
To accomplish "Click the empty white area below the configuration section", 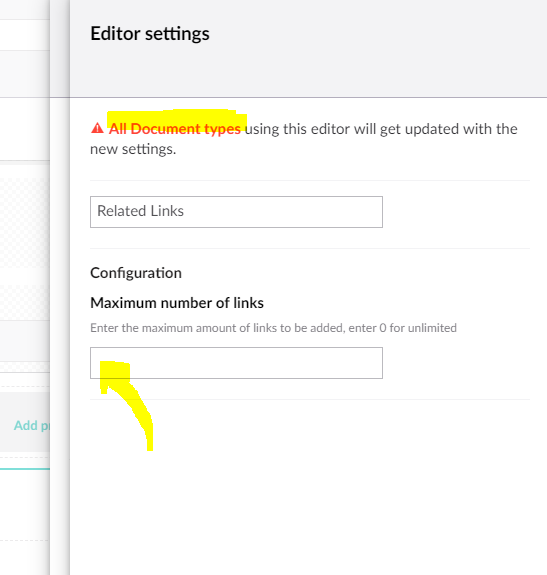I will pyautogui.click(x=310, y=488).
